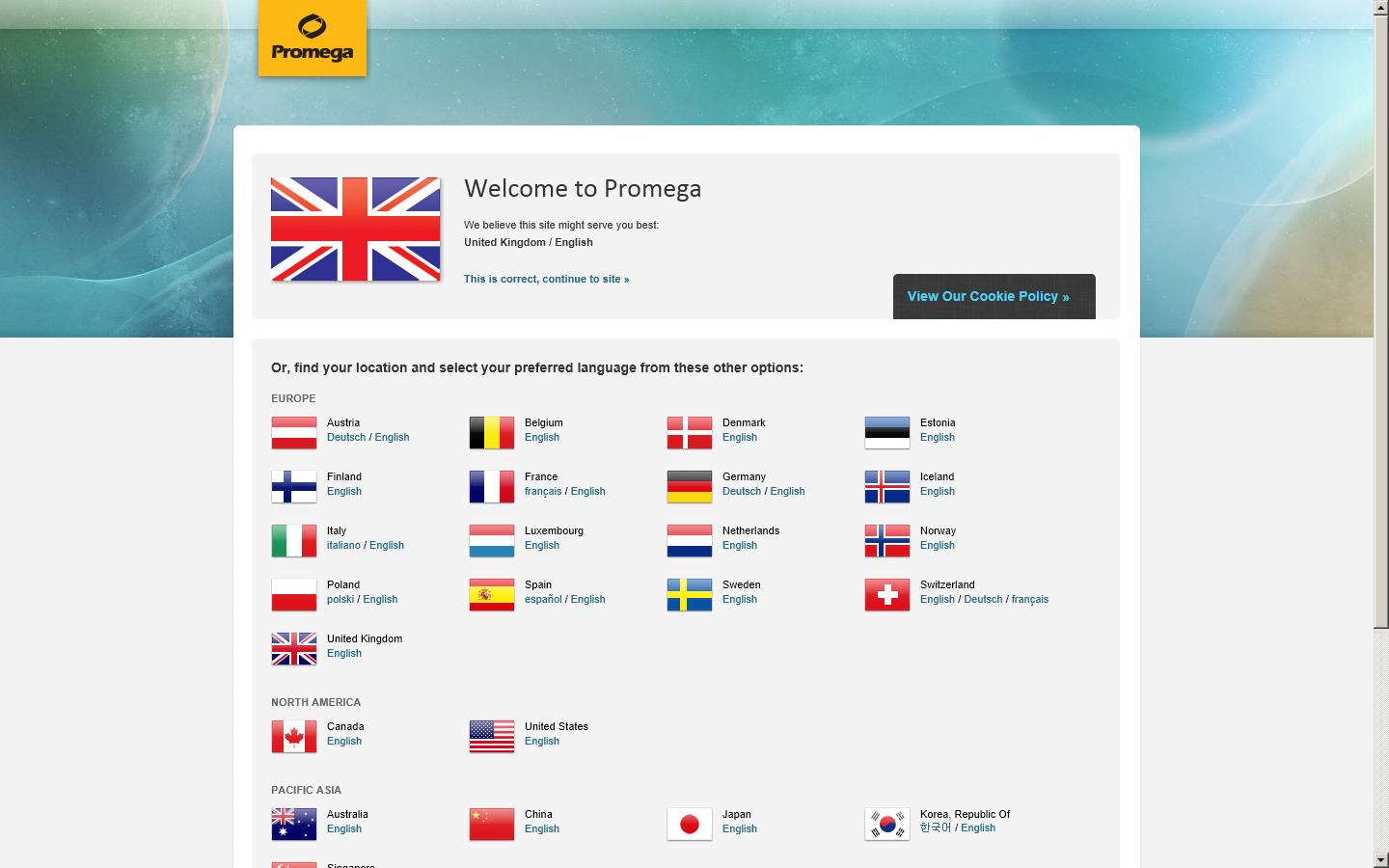Select the Germany flag
Viewport: 1389px width, 868px height.
point(689,487)
